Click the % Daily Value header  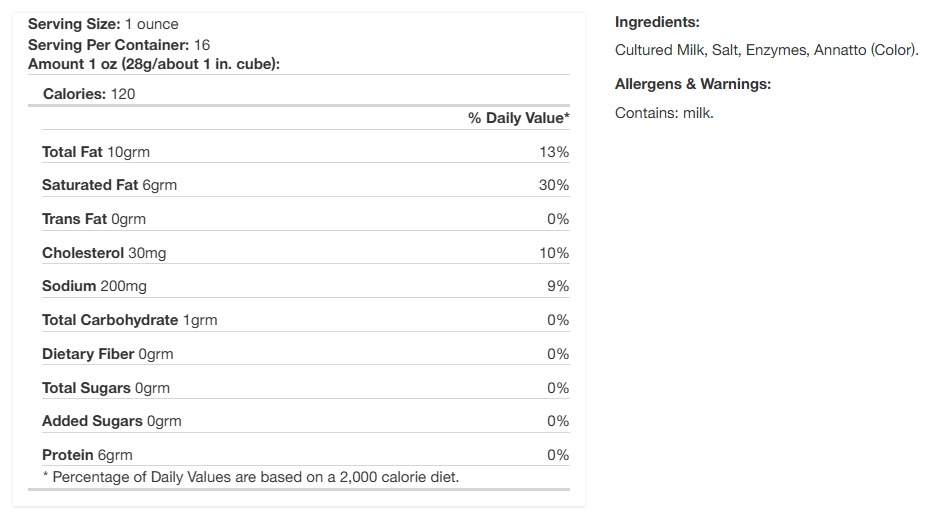point(518,118)
